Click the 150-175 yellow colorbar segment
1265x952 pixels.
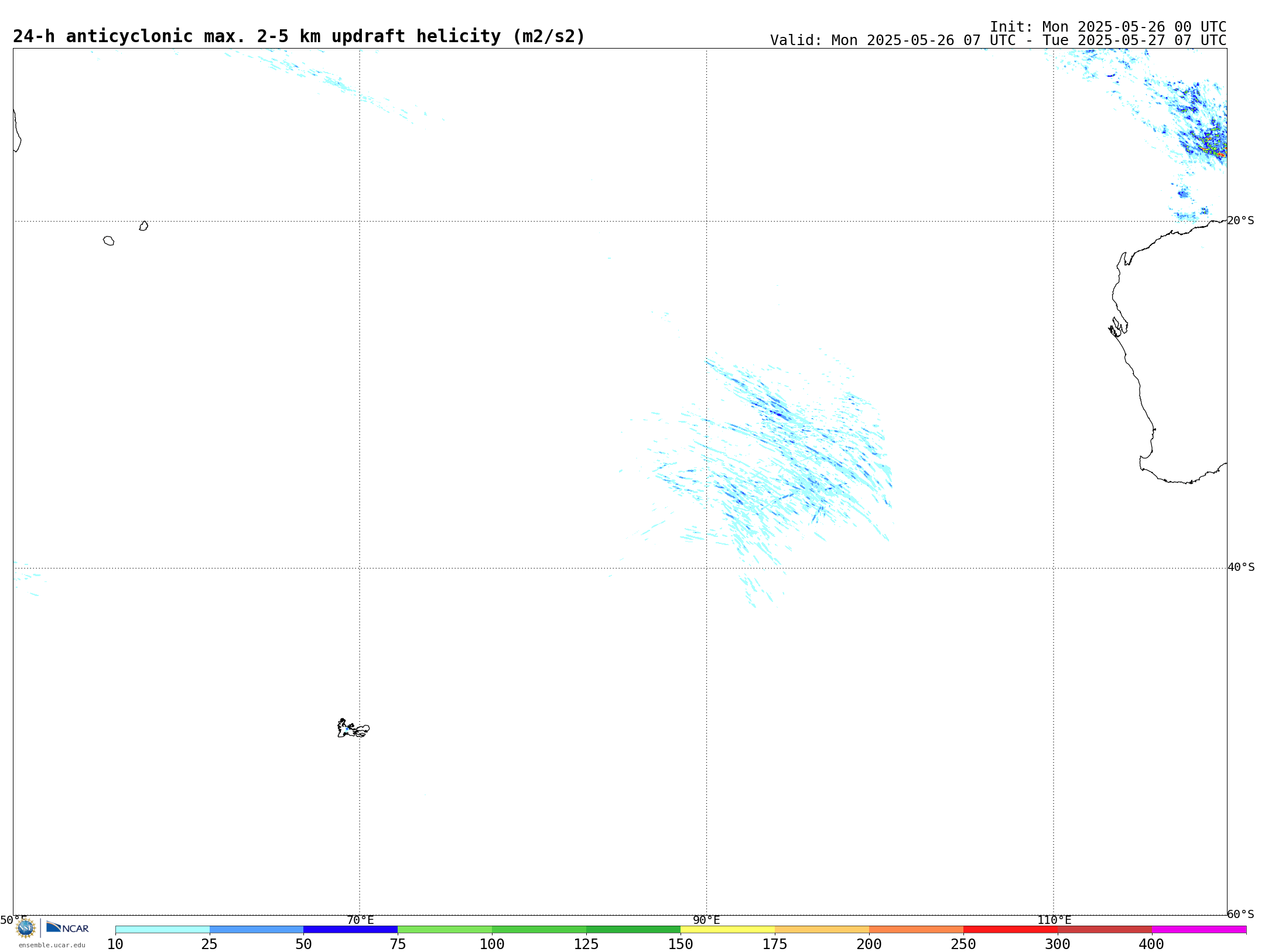728,930
